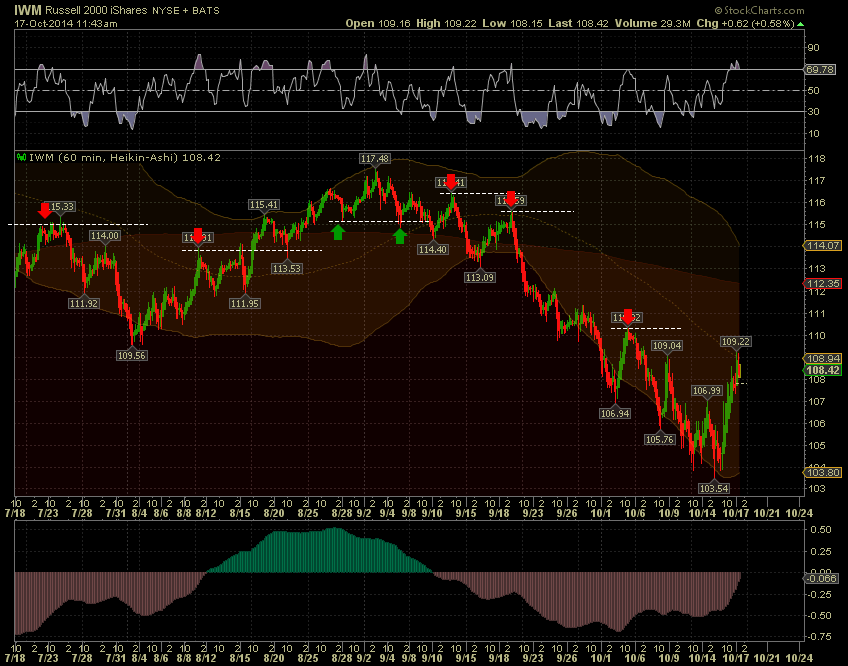Click the 117.48 peak price label

pos(375,159)
